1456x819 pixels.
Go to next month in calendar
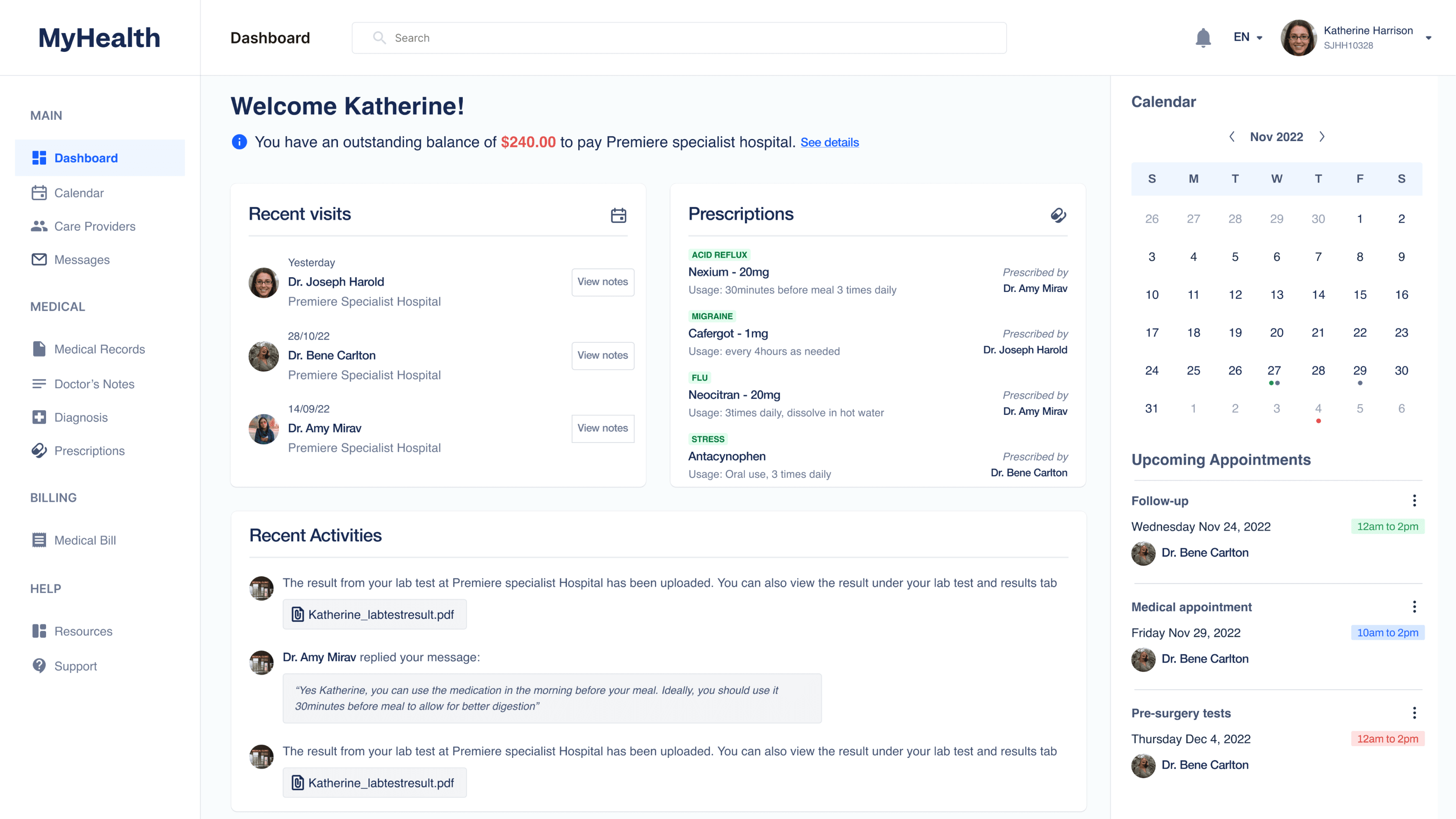tap(1322, 137)
